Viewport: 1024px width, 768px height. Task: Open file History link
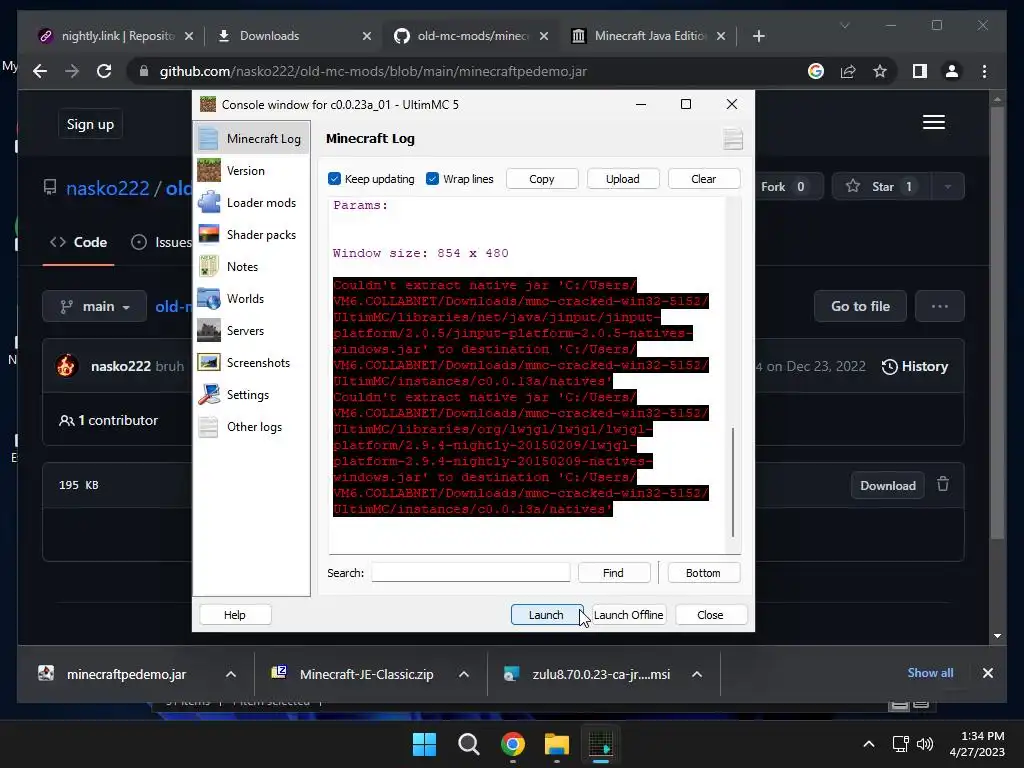[915, 366]
